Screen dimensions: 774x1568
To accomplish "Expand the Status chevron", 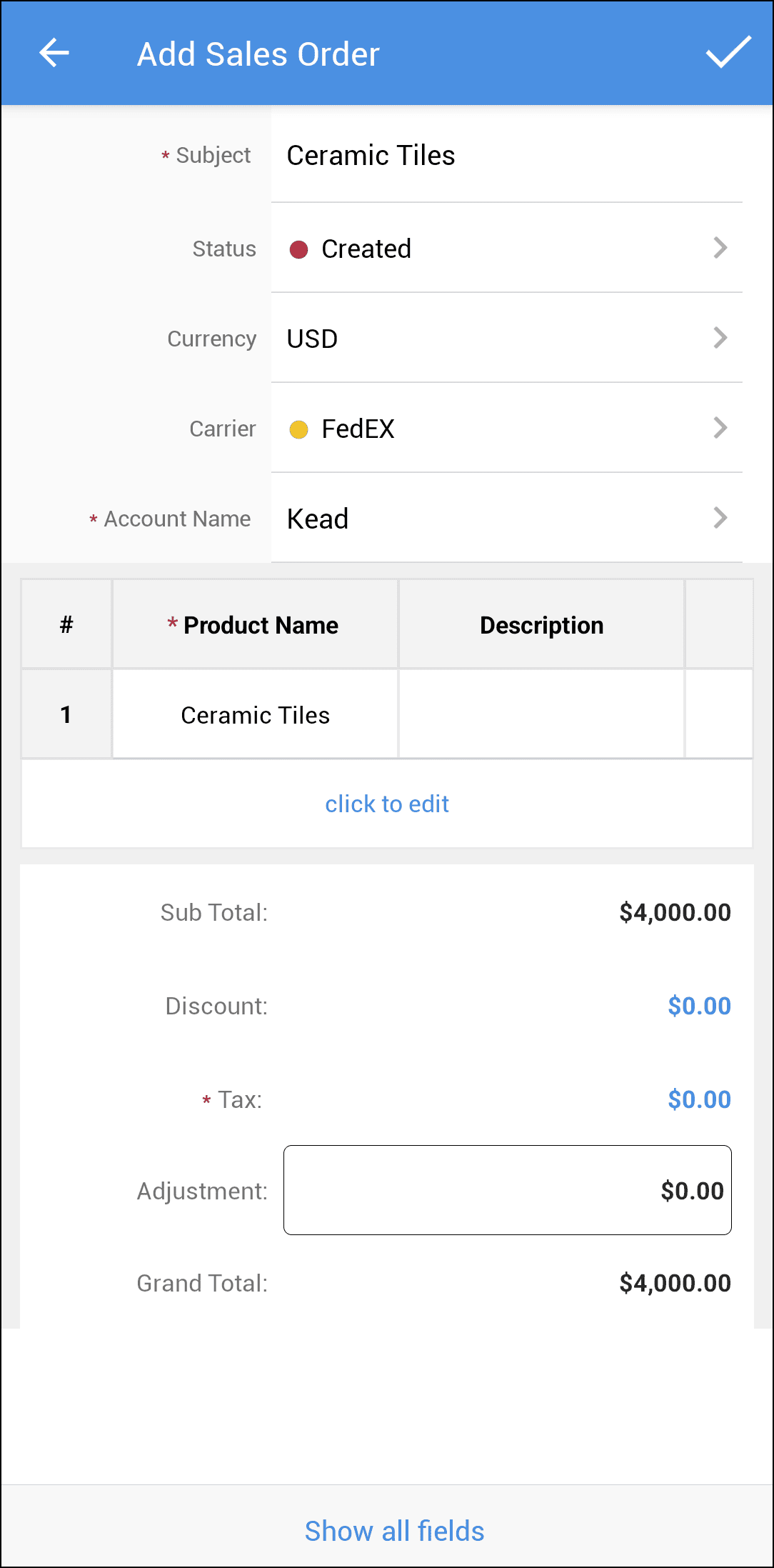I will (720, 248).
